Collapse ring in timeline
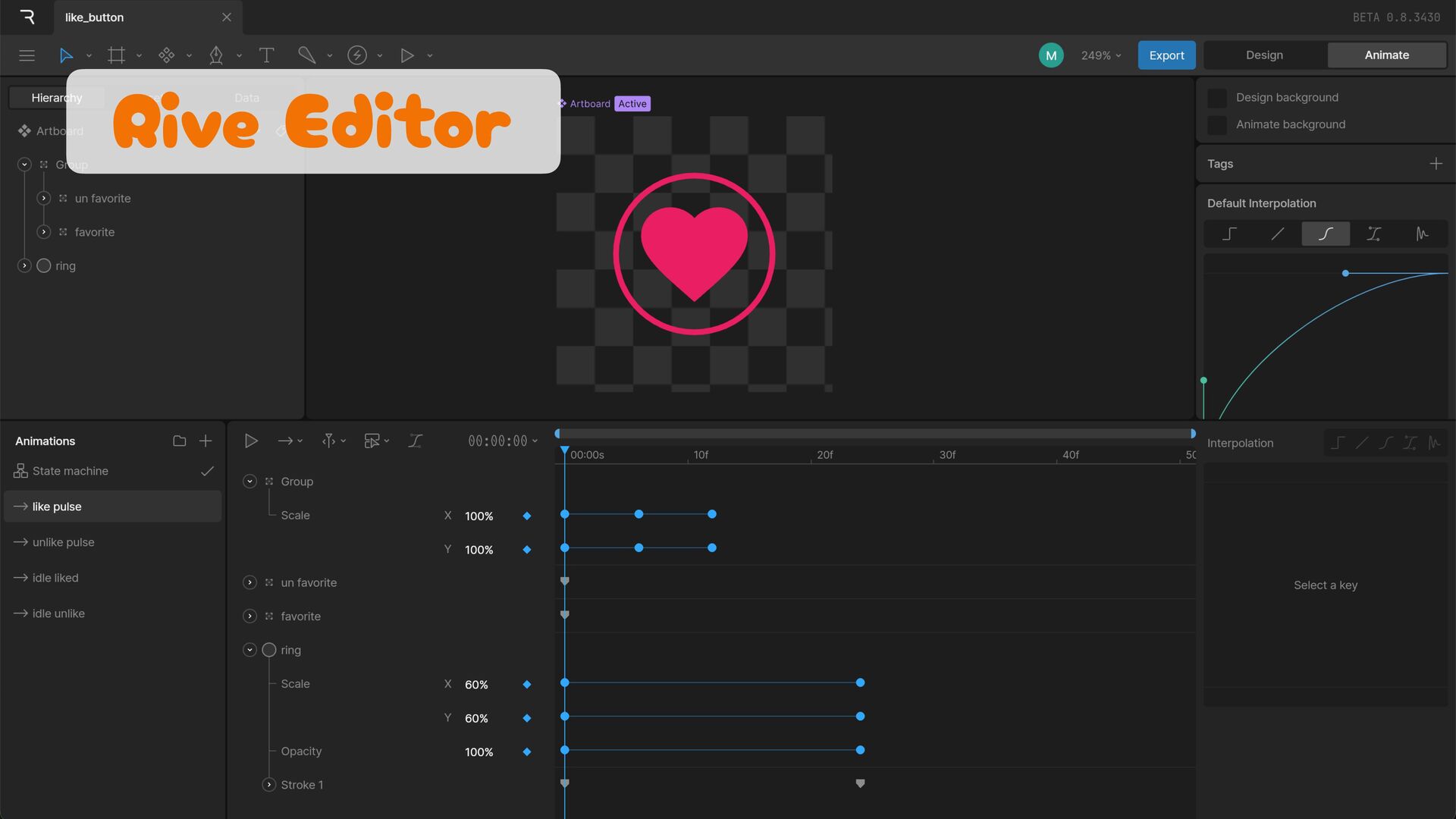 [249, 650]
